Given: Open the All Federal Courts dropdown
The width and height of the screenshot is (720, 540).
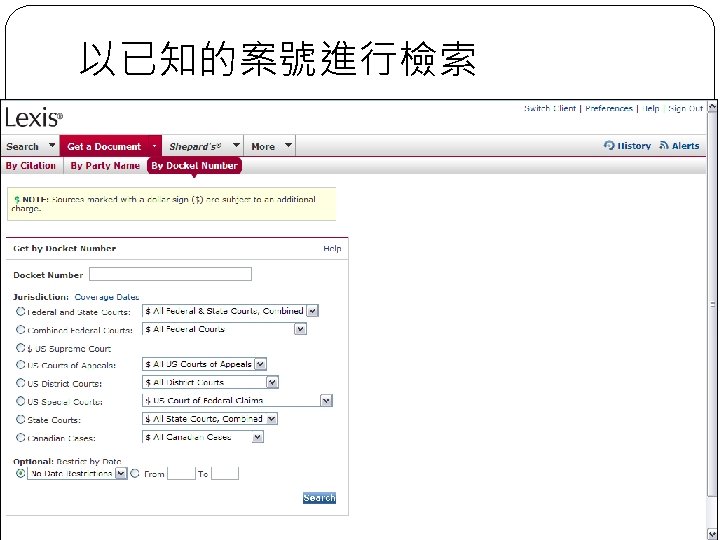Looking at the screenshot, I should click(x=224, y=329).
